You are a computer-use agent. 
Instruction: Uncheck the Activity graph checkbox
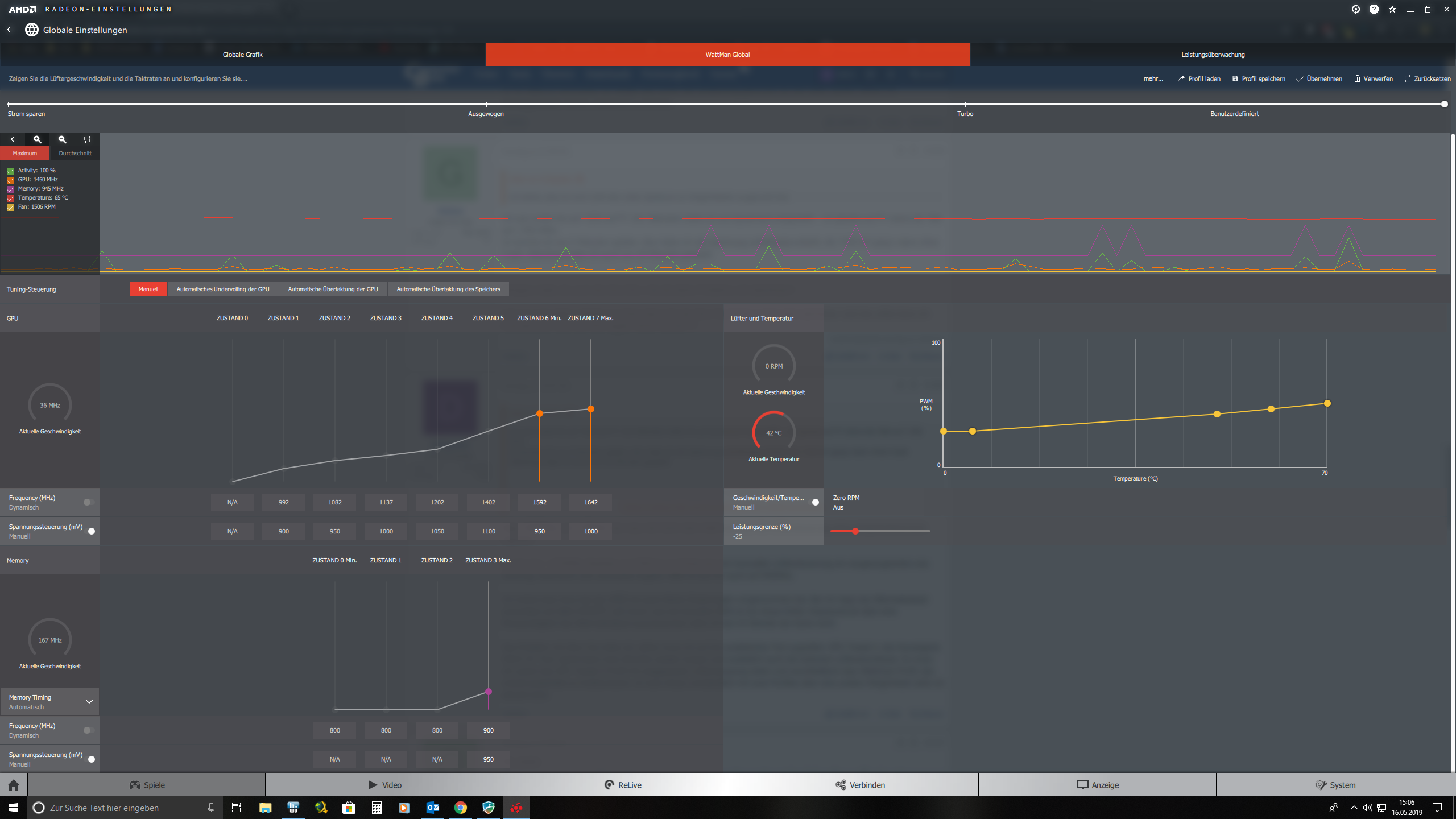coord(10,171)
